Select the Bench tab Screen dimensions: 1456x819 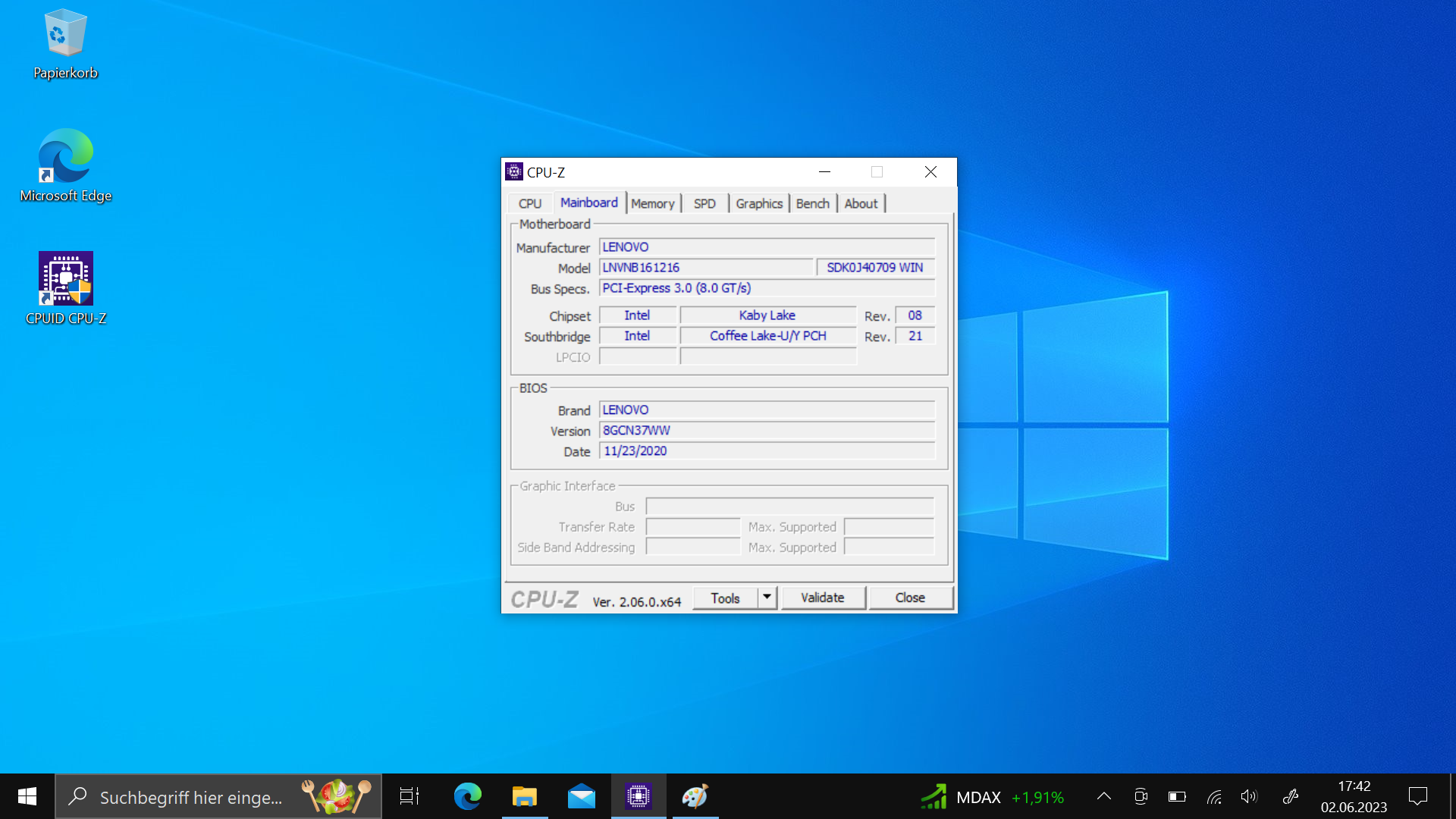point(812,203)
